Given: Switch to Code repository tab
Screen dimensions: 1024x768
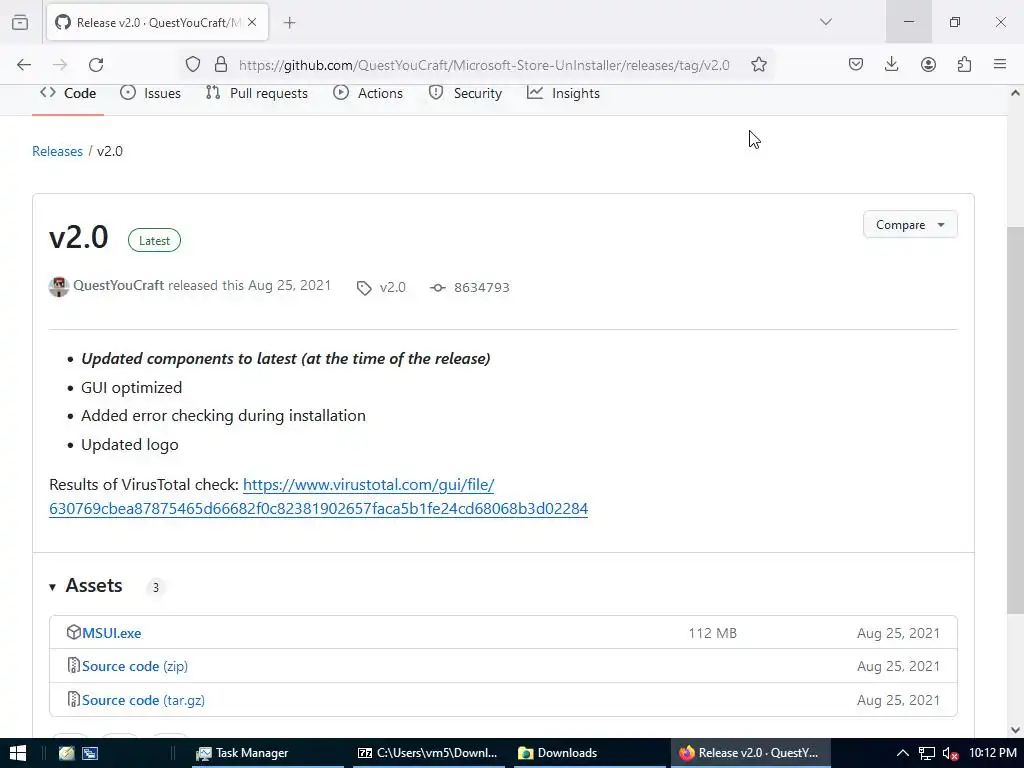Looking at the screenshot, I should (68, 93).
